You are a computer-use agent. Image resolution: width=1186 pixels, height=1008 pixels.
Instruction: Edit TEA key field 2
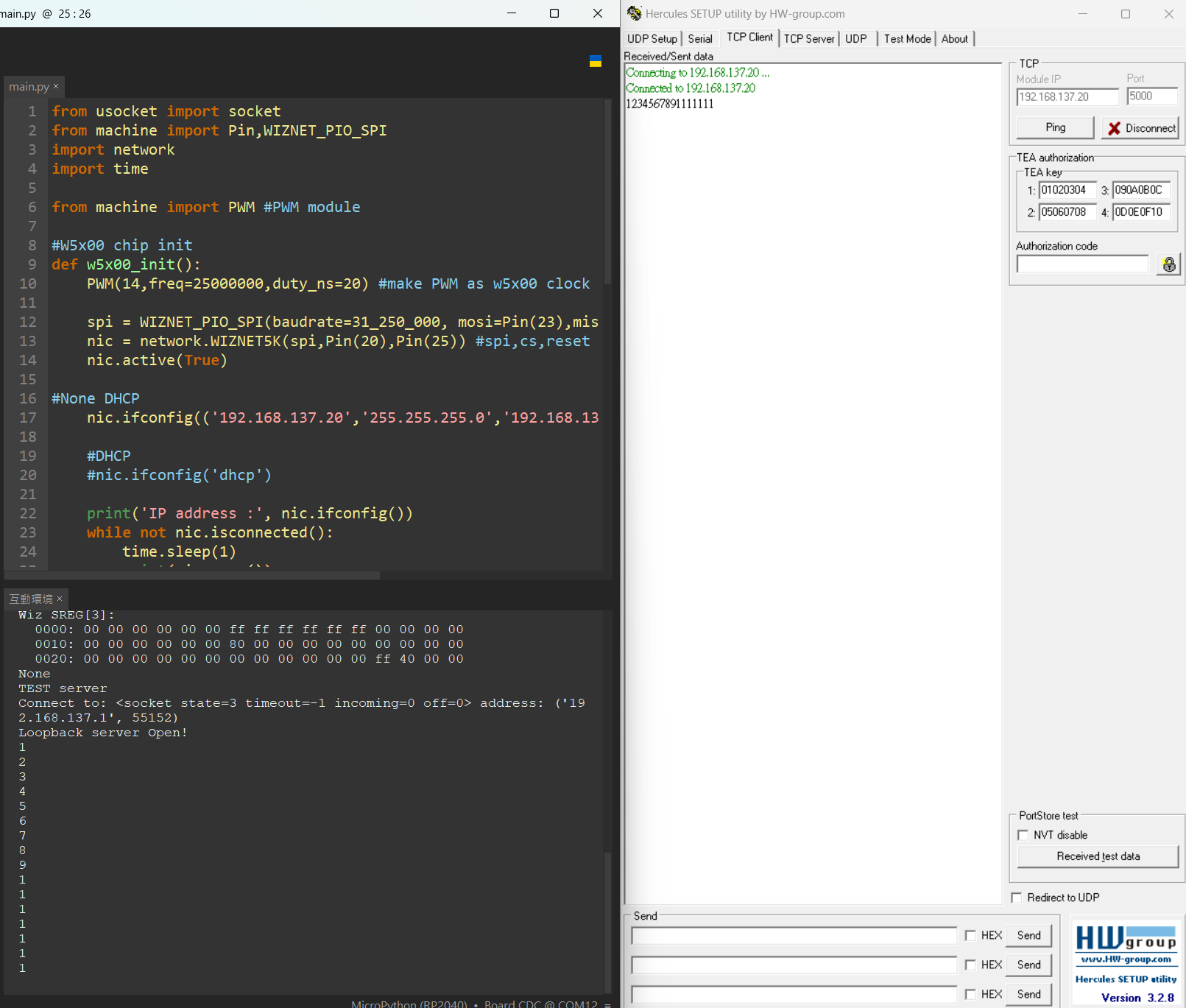click(x=1067, y=212)
